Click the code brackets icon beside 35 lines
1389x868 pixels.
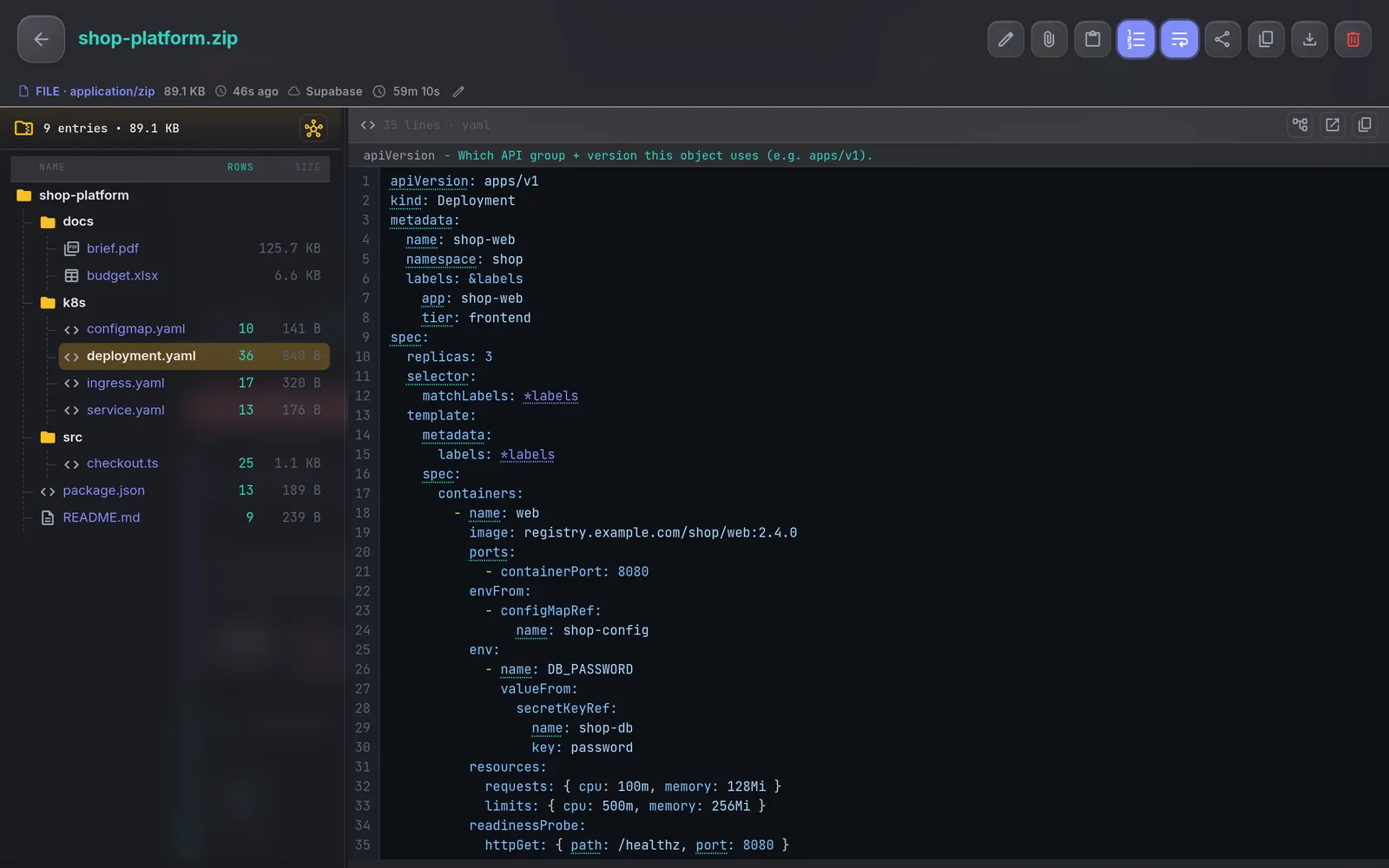click(368, 125)
